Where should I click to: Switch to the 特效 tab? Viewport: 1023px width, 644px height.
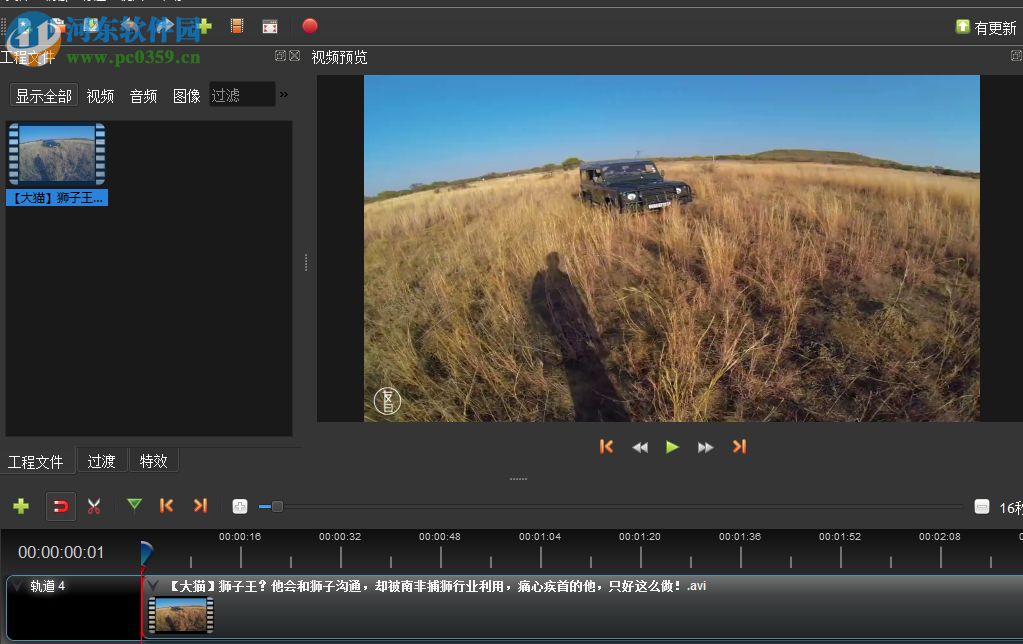(x=154, y=461)
